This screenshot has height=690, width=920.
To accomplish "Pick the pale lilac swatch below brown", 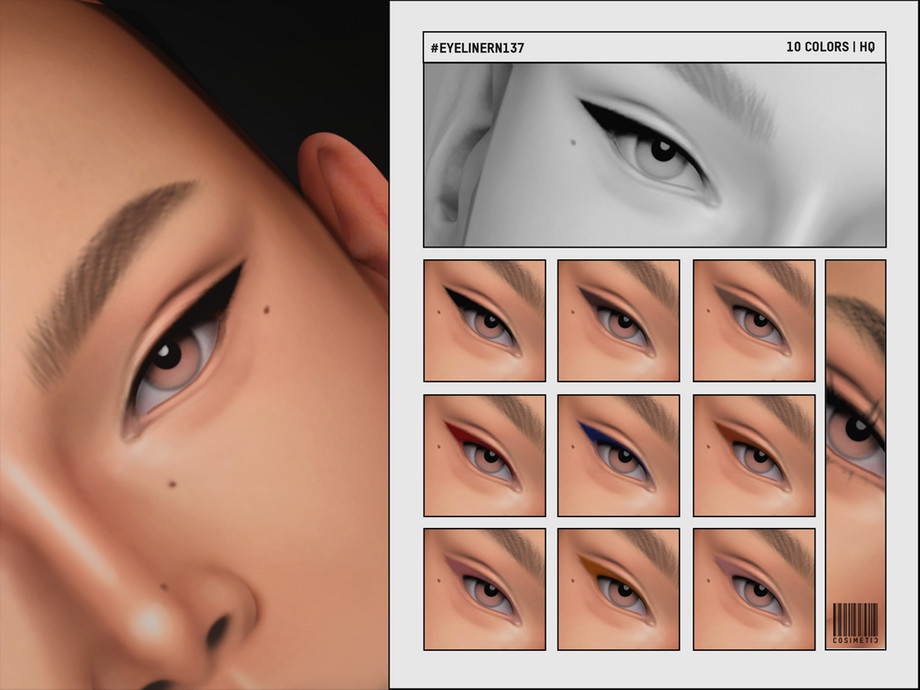I will [x=753, y=589].
